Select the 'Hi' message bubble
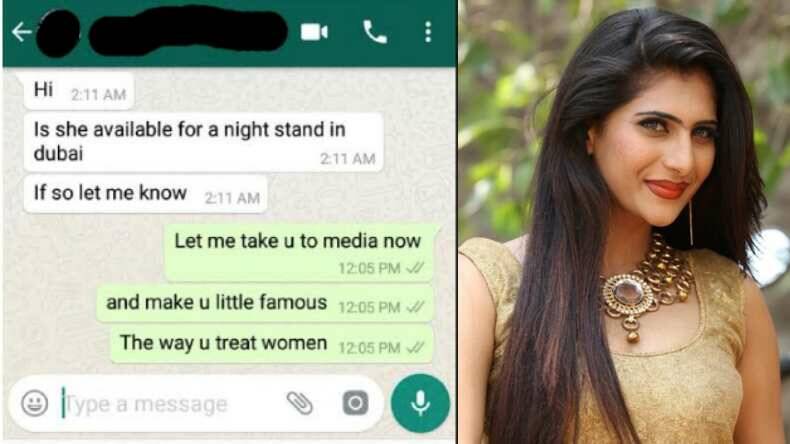790x444 pixels. [x=79, y=91]
